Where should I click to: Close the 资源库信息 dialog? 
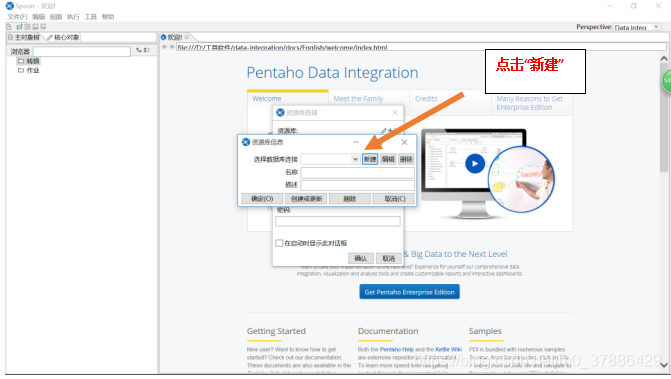404,142
